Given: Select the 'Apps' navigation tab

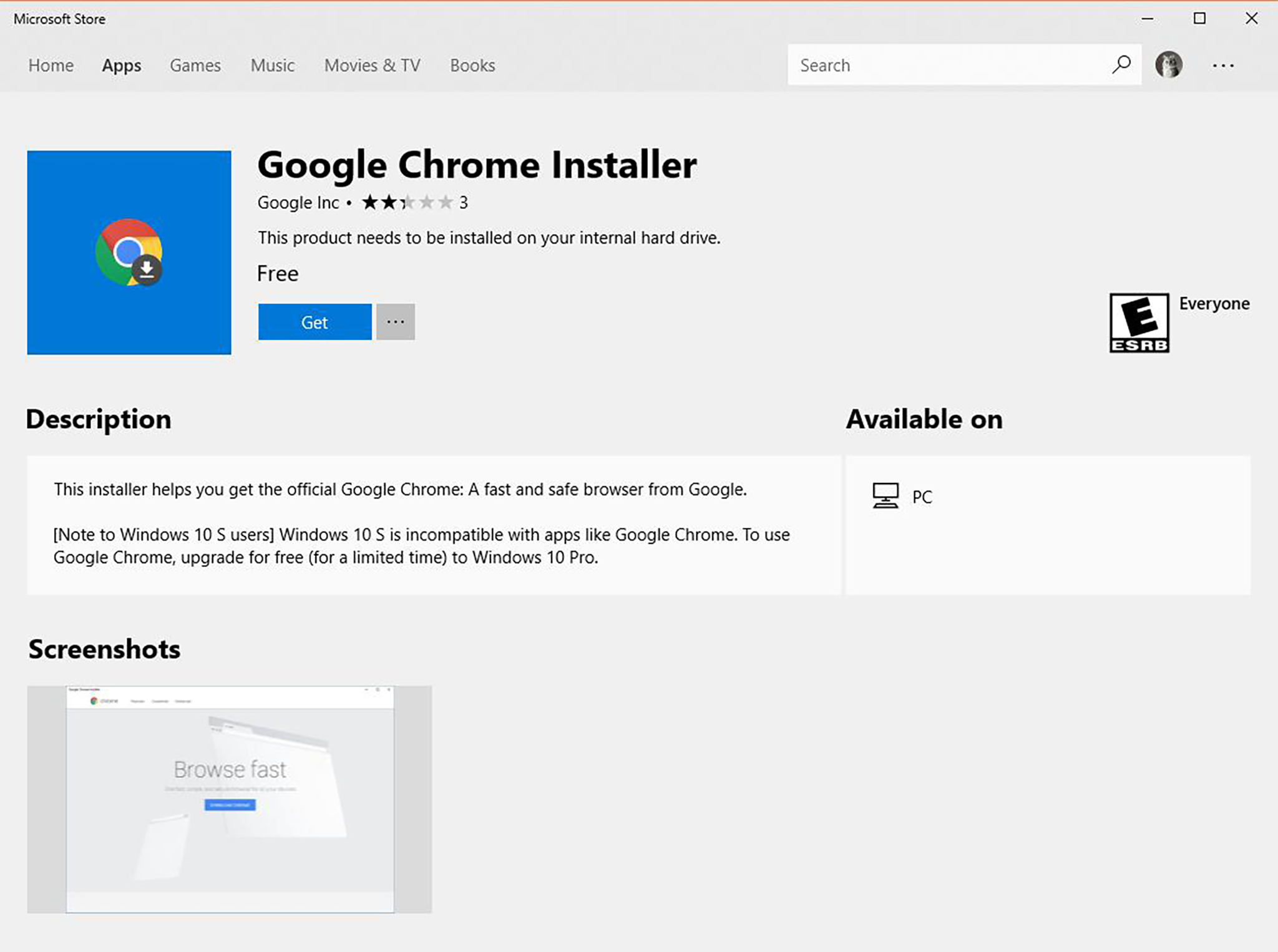Looking at the screenshot, I should 121,64.
